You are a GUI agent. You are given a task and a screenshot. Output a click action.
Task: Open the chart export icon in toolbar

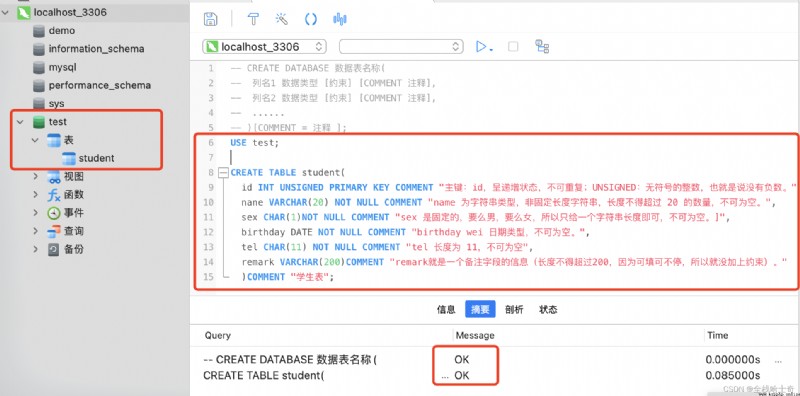pos(340,19)
